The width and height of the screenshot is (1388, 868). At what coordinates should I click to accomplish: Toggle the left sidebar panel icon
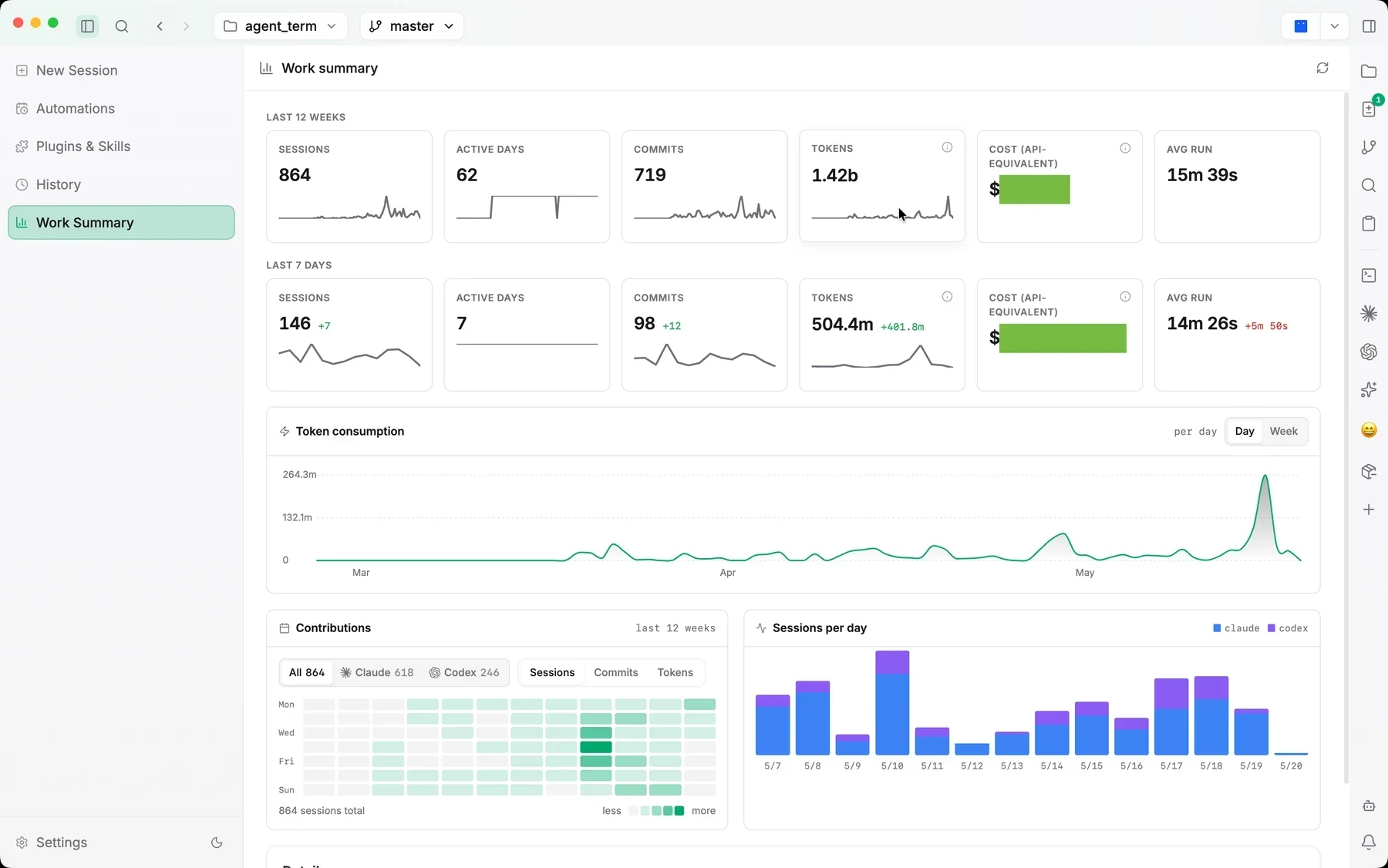pos(87,26)
